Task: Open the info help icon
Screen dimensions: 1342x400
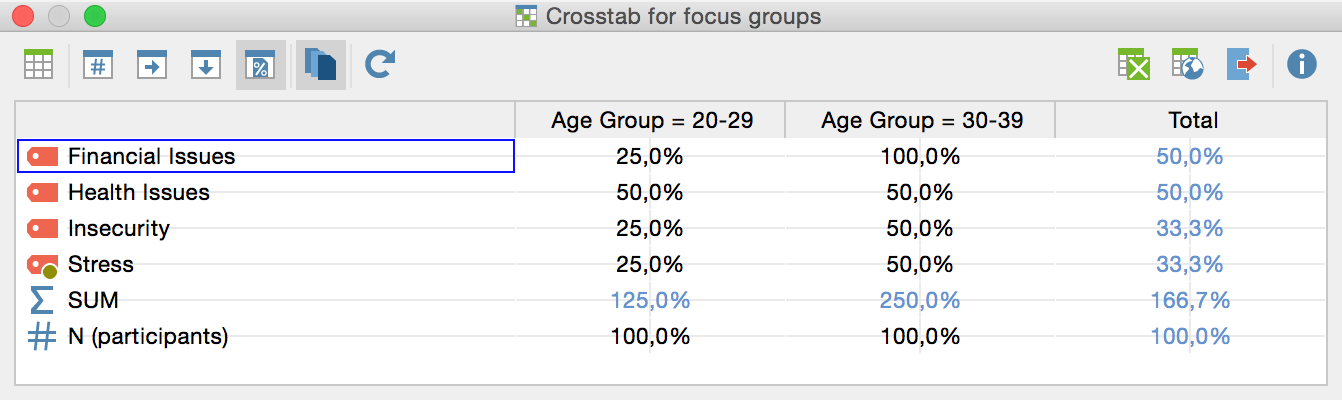Action: pos(1301,66)
